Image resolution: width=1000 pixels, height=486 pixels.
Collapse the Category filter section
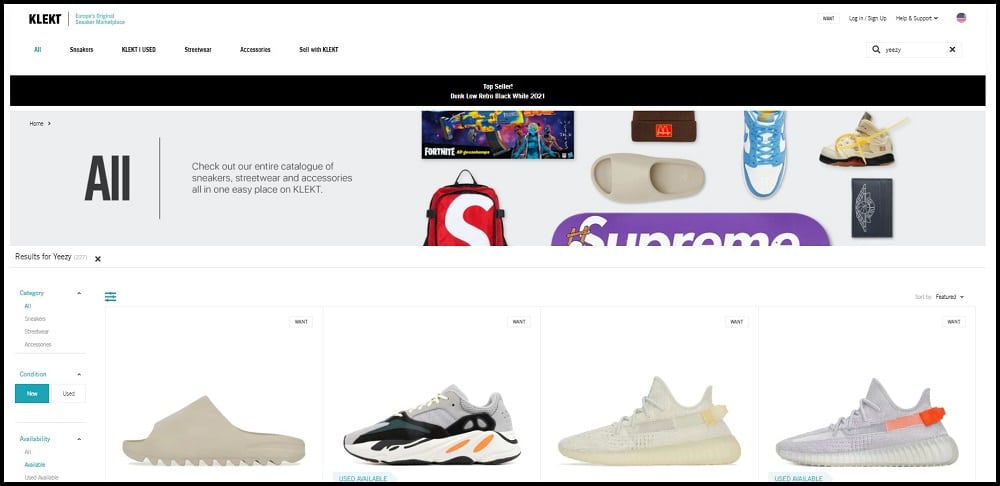click(x=79, y=293)
